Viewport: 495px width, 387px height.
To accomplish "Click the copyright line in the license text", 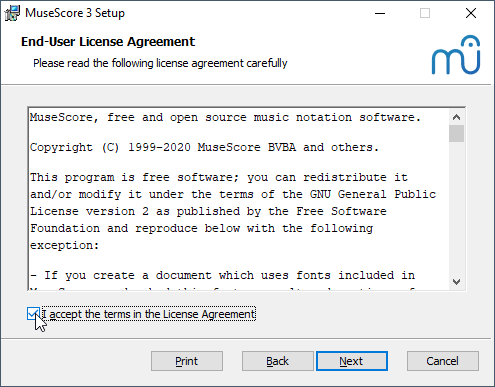I will click(x=204, y=147).
